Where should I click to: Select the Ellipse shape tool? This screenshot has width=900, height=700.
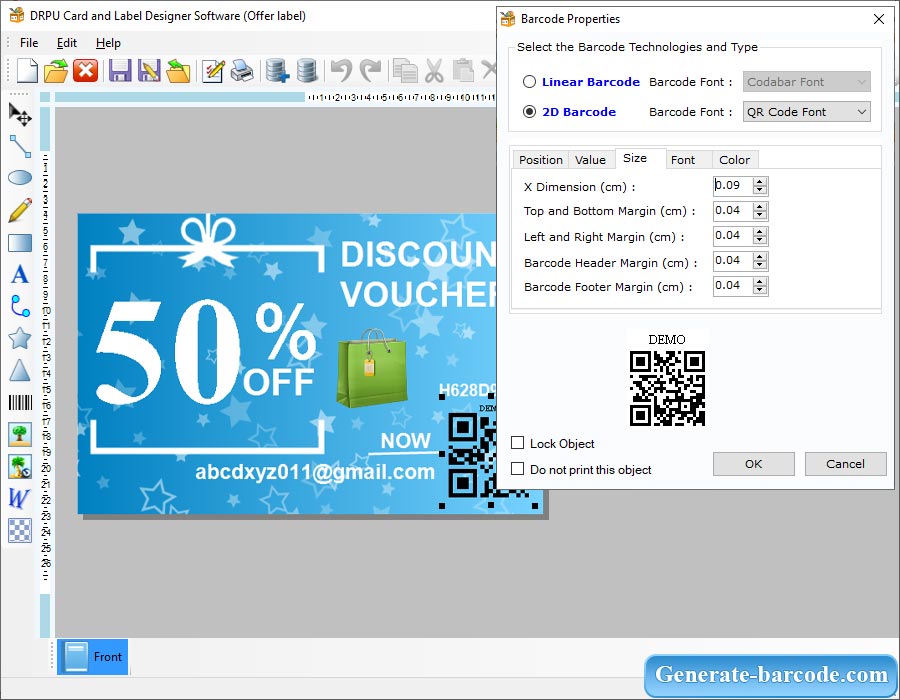pos(20,178)
